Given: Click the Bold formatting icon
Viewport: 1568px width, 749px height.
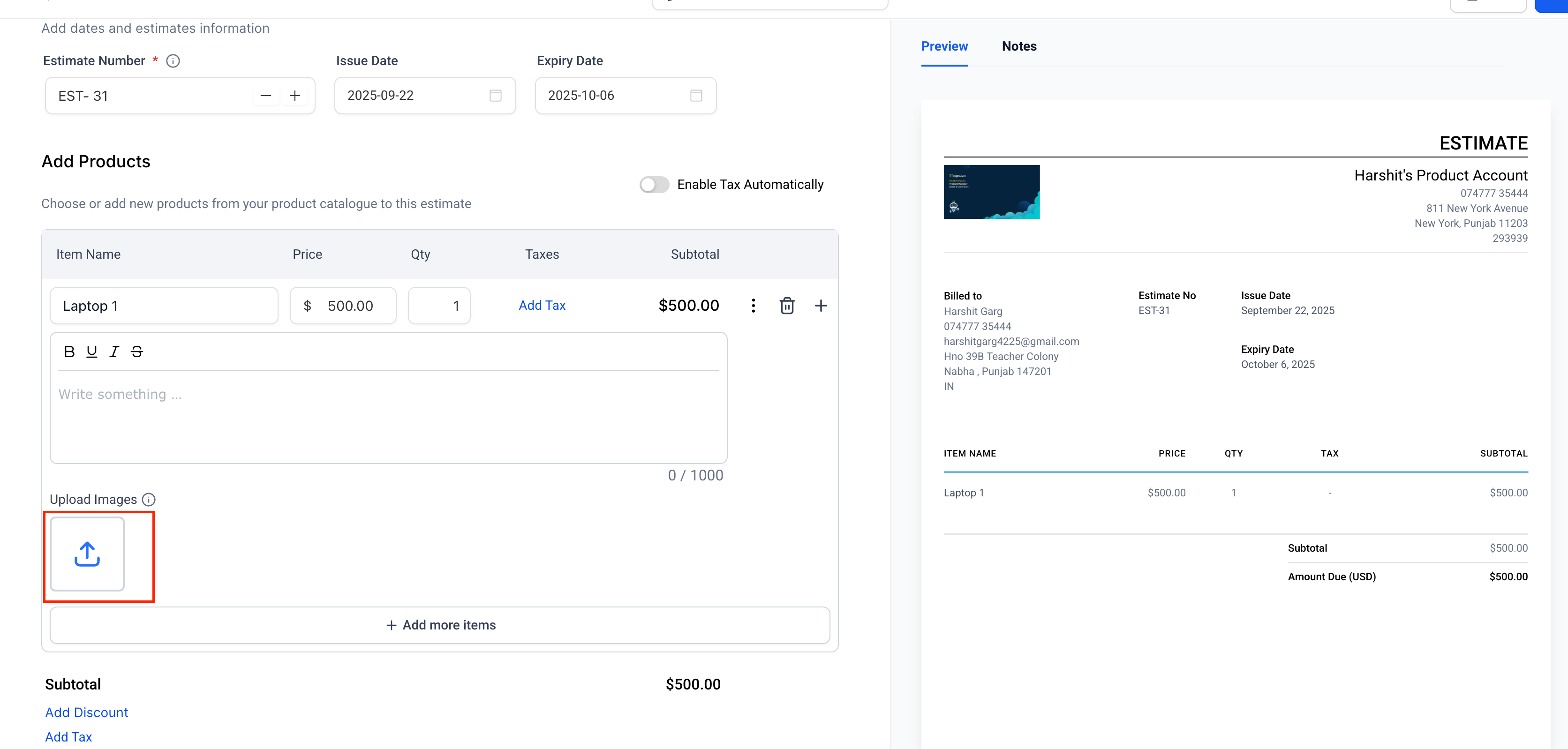Looking at the screenshot, I should point(69,352).
